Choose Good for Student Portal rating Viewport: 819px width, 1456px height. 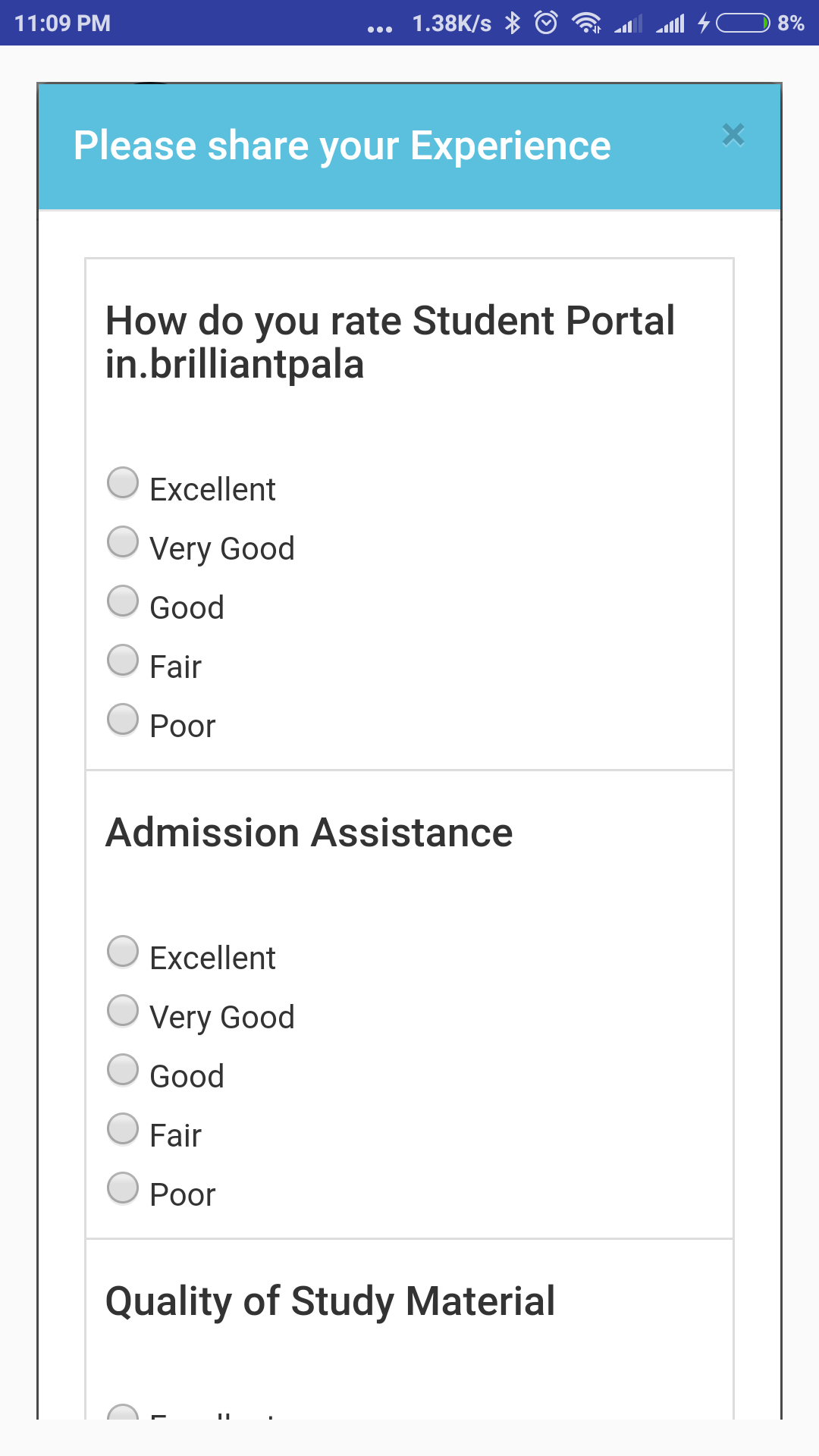point(123,601)
